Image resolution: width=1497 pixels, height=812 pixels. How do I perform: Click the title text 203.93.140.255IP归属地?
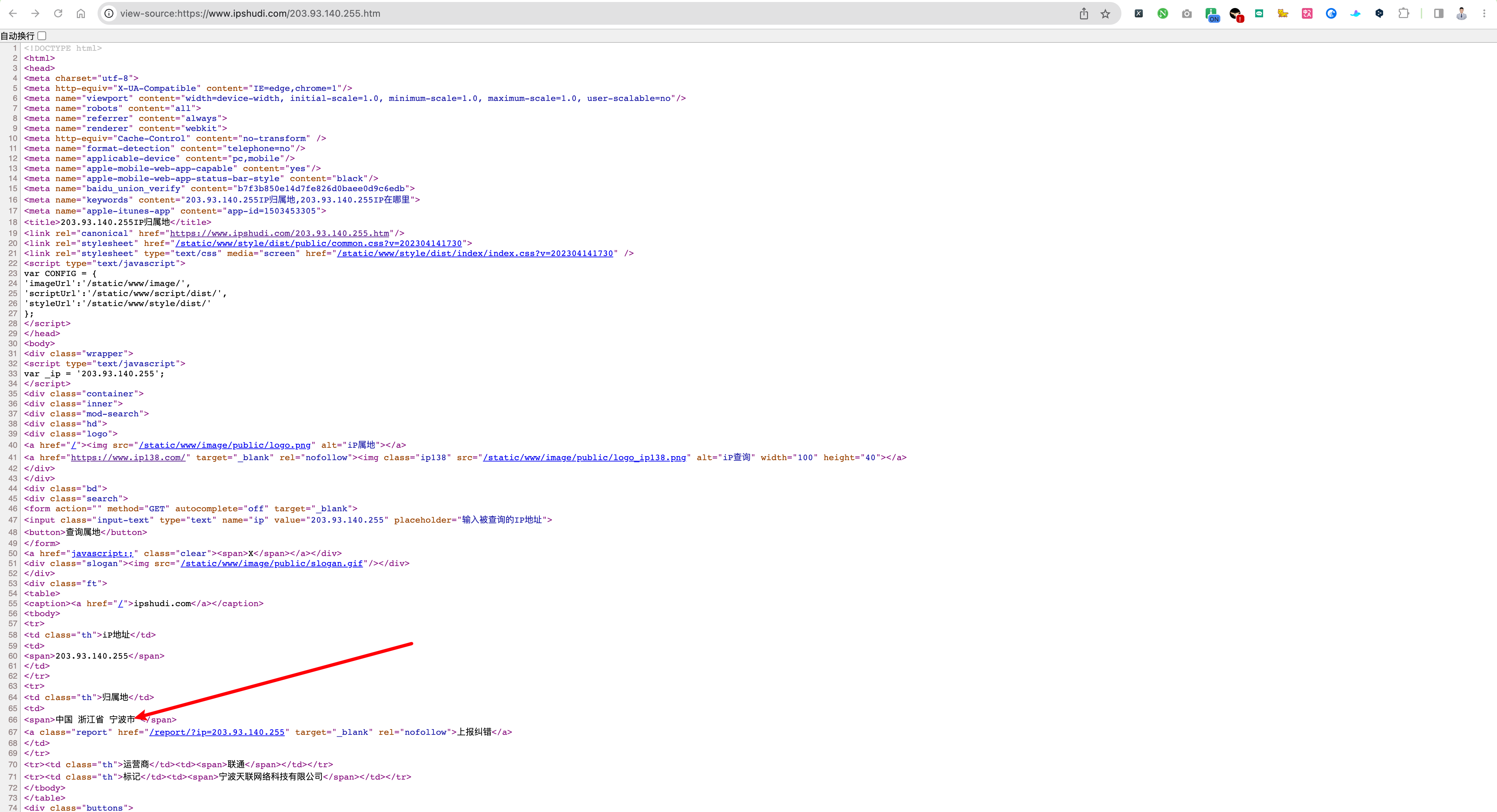pos(115,222)
